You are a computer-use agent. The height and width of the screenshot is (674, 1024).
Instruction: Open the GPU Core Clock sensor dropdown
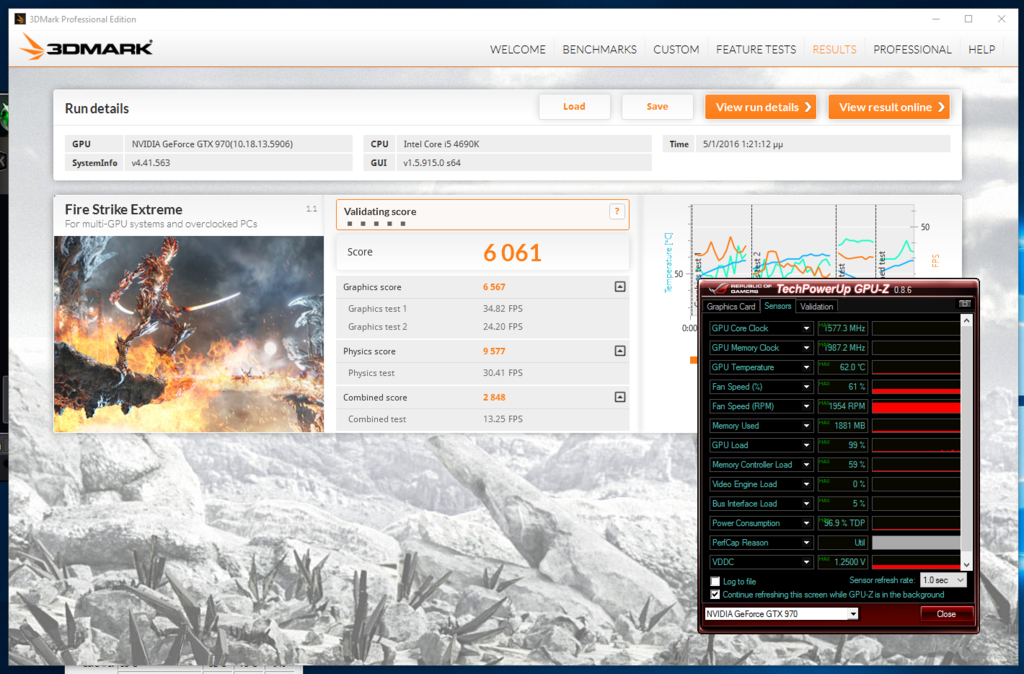pyautogui.click(x=807, y=329)
